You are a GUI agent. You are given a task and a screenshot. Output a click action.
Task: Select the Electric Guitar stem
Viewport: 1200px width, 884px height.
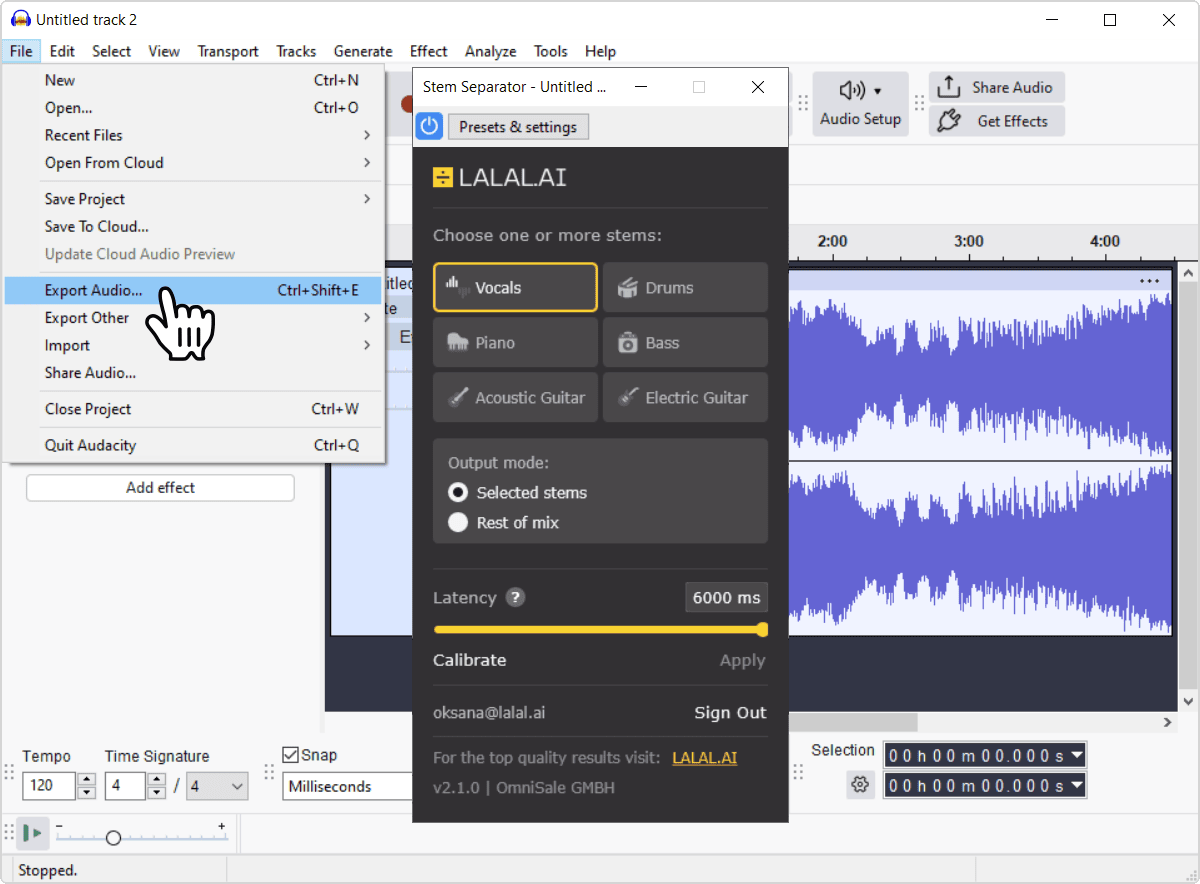click(x=685, y=398)
